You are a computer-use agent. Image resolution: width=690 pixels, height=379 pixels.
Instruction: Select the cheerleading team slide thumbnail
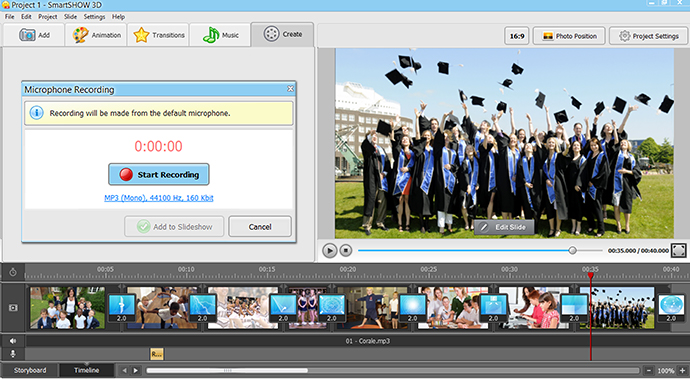point(242,308)
